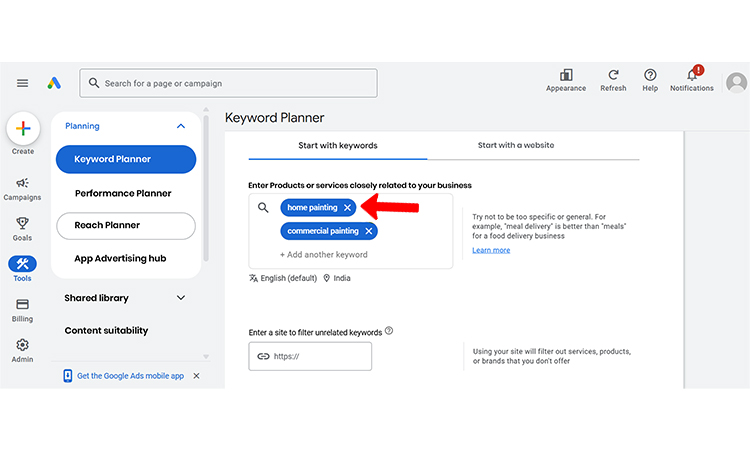Open Performance Planner
This screenshot has height=450, width=750.
(123, 193)
